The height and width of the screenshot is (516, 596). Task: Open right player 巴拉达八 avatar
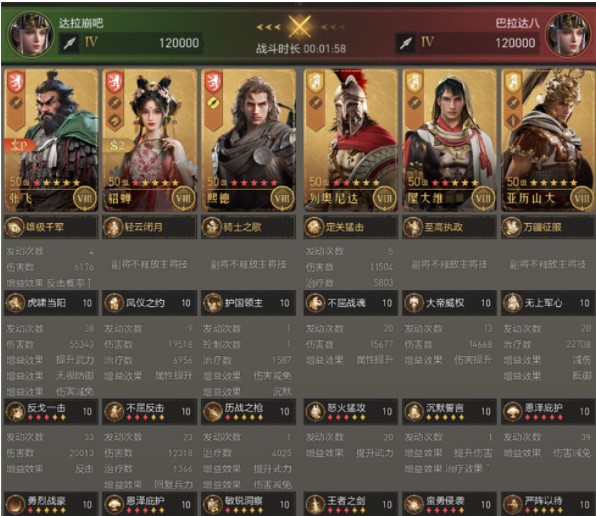568,34
